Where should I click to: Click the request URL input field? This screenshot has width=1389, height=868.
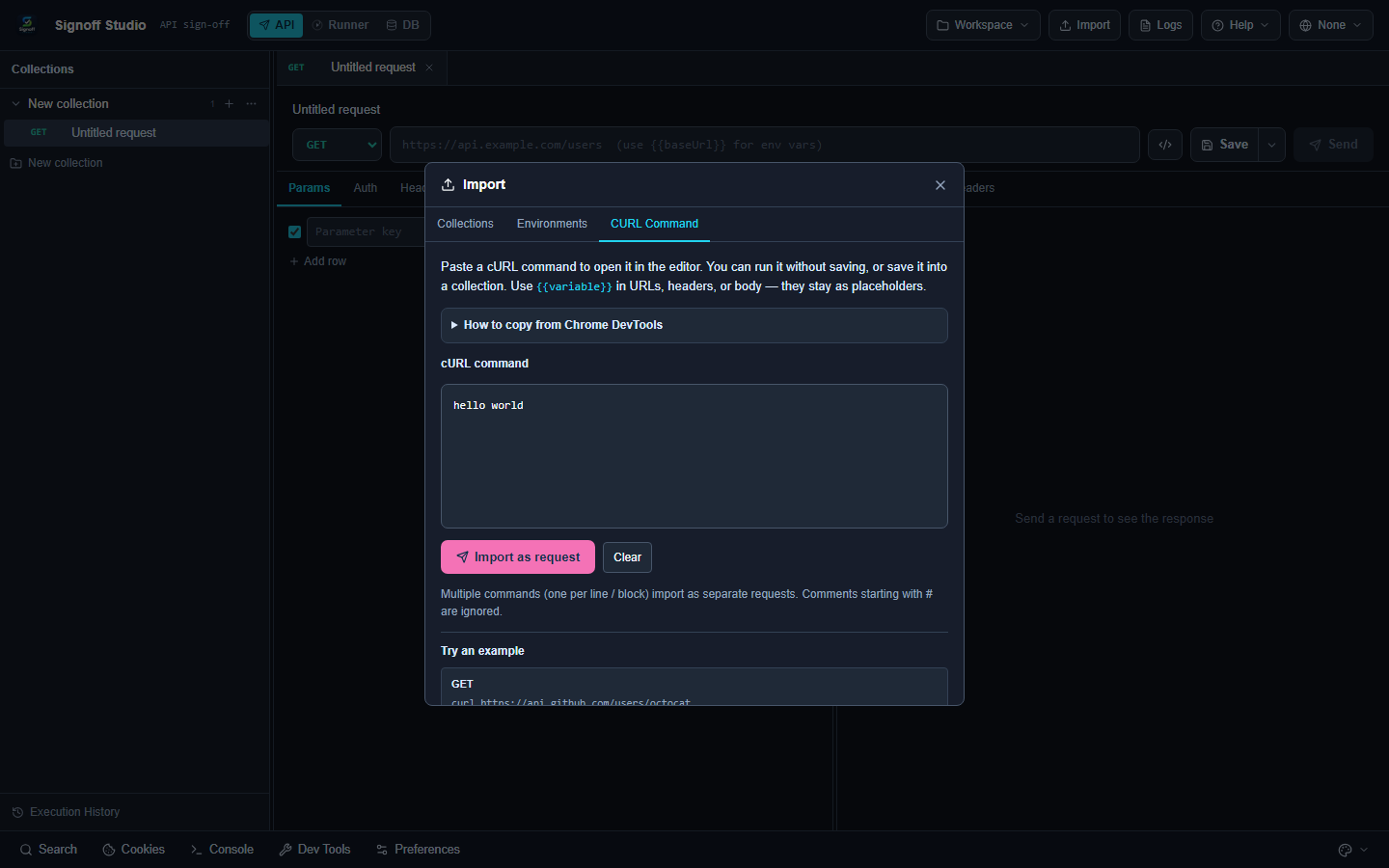click(765, 145)
